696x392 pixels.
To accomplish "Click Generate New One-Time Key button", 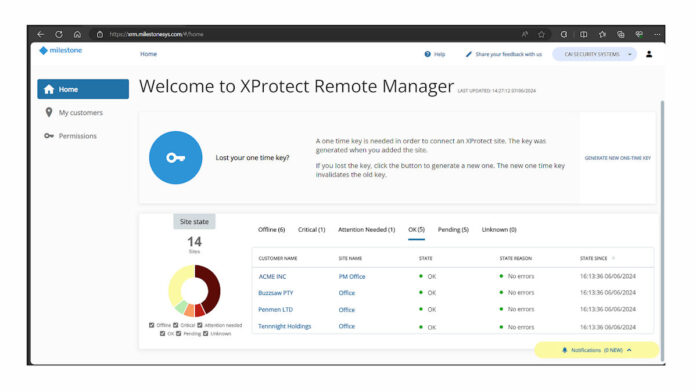I will 617,158.
